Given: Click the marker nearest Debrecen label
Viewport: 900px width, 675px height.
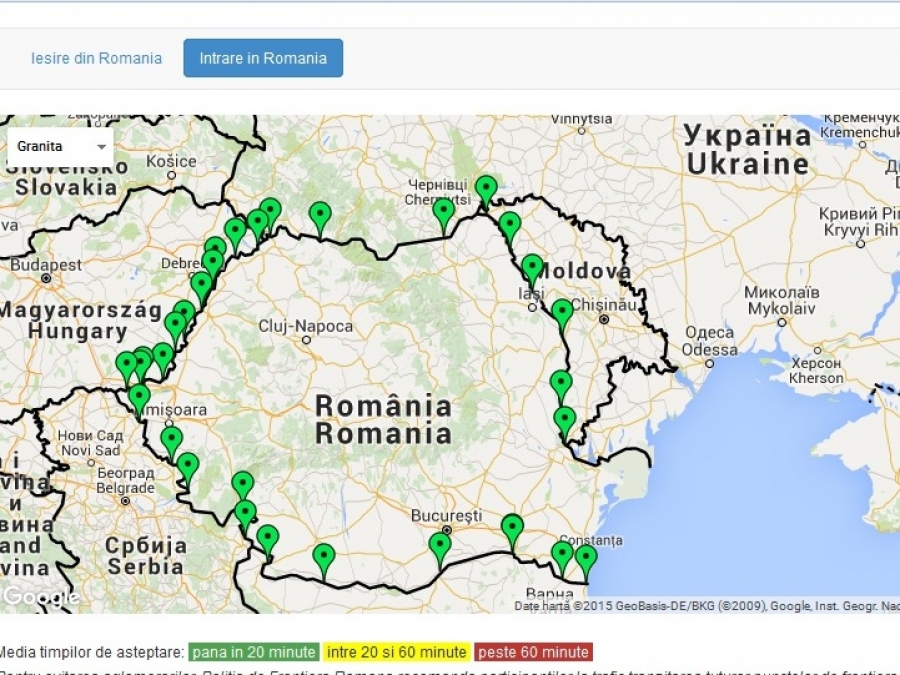Looking at the screenshot, I should [213, 266].
